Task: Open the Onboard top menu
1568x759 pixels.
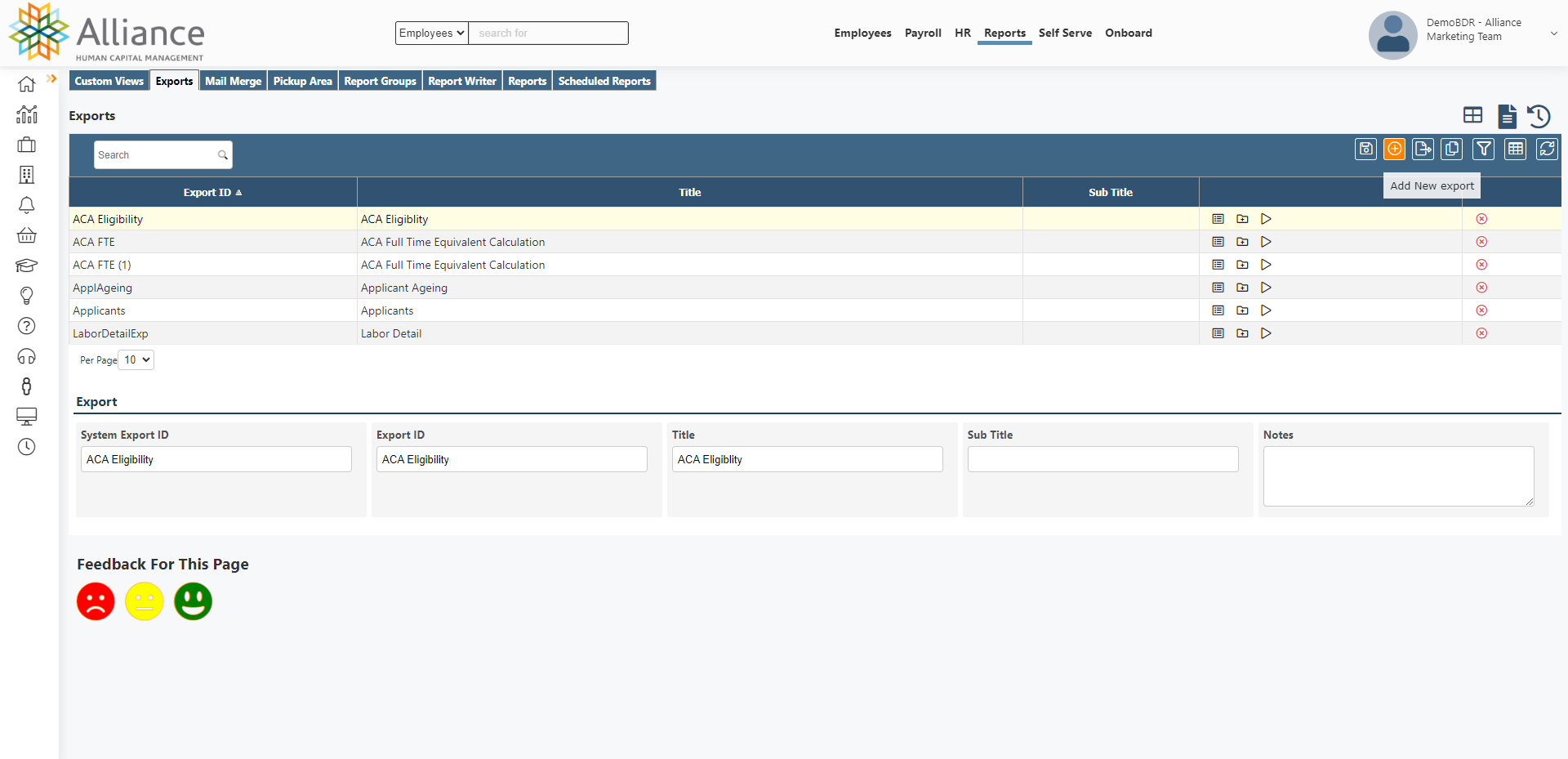Action: click(1129, 33)
